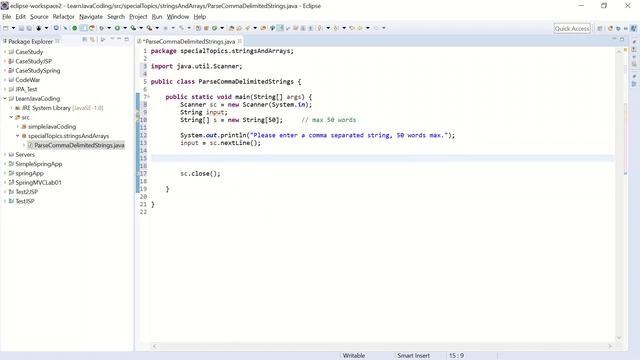Click the Quick Access search field
The image size is (640, 360).
[x=572, y=29]
